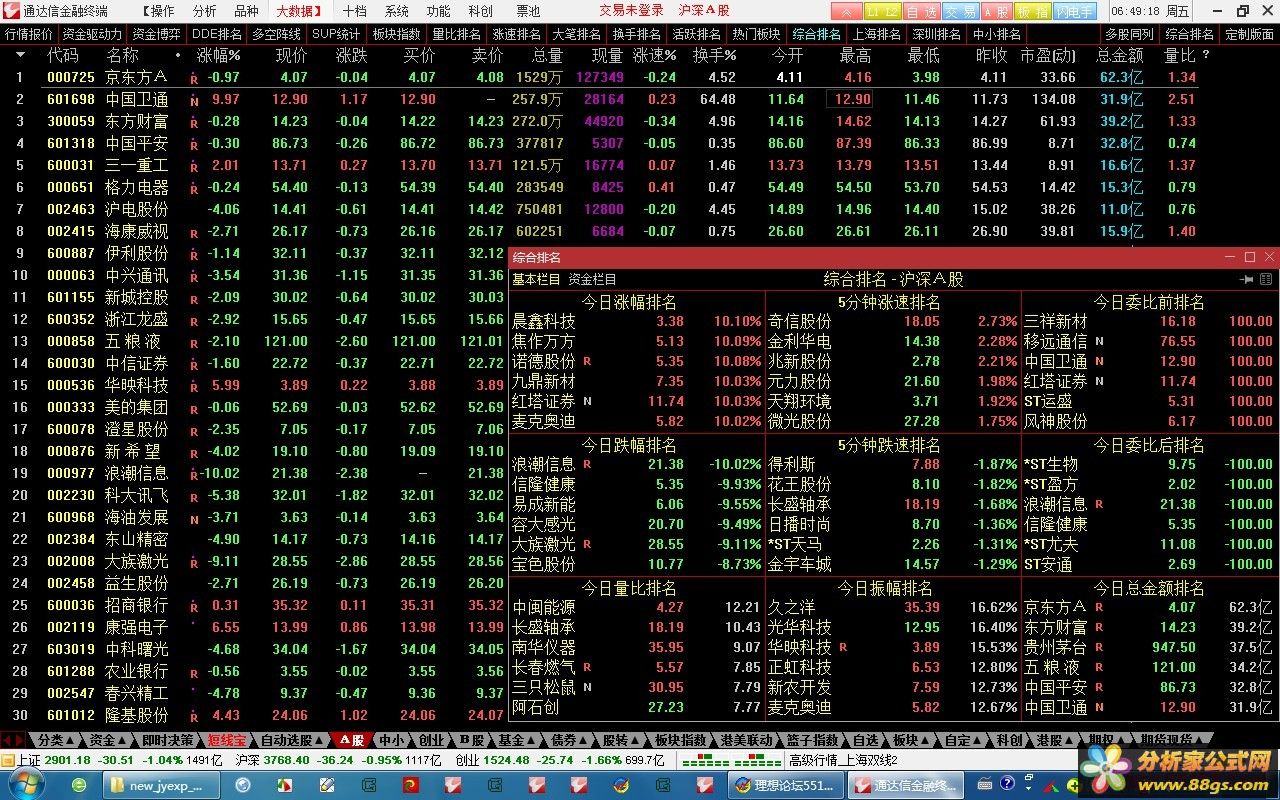Open the 上海排名 tab
Viewport: 1280px width, 800px height.
pyautogui.click(x=876, y=33)
